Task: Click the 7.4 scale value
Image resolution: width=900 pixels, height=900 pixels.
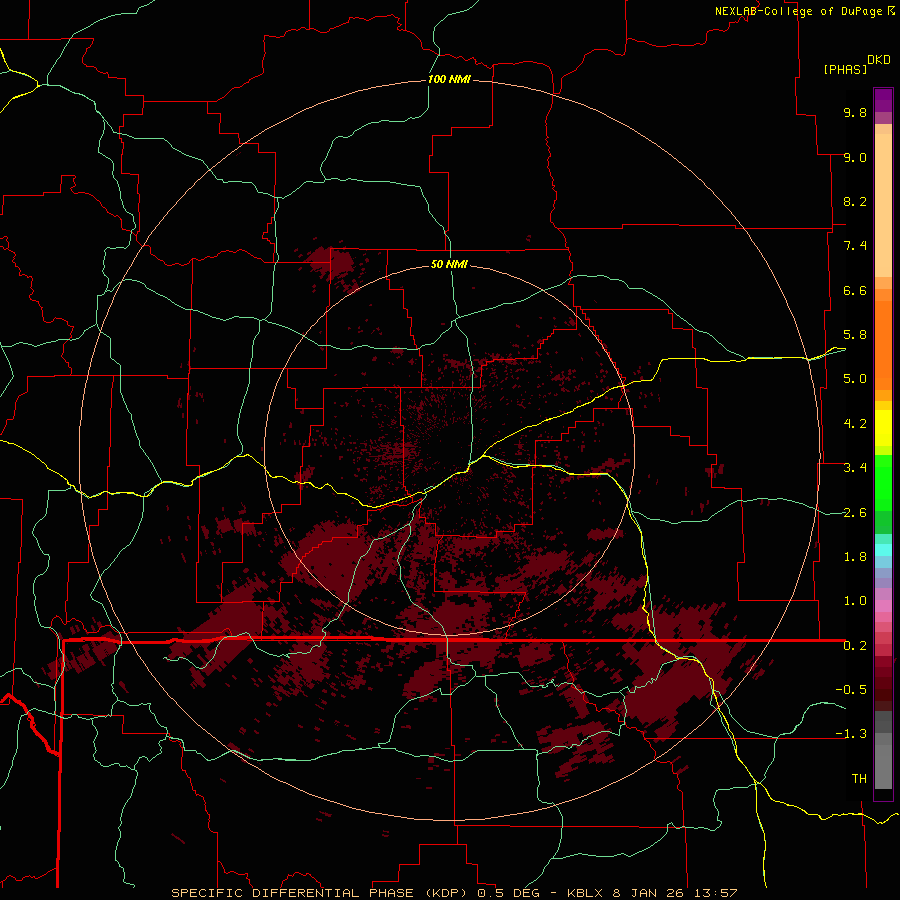Action: click(855, 246)
